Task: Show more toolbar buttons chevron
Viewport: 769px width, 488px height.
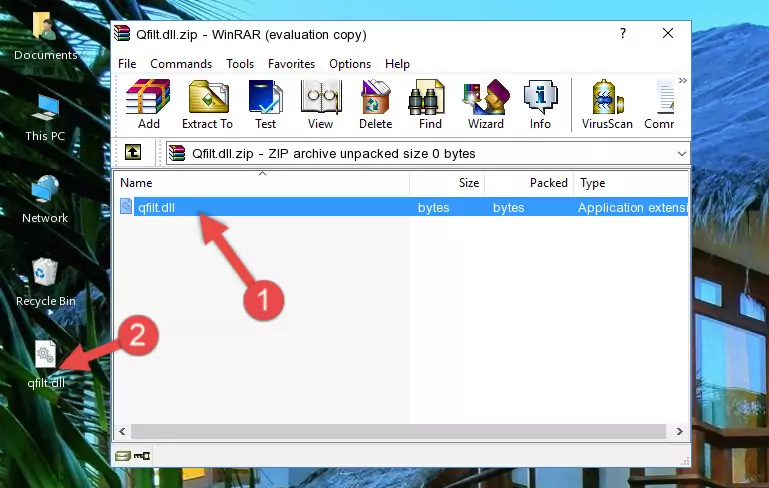Action: 683,80
